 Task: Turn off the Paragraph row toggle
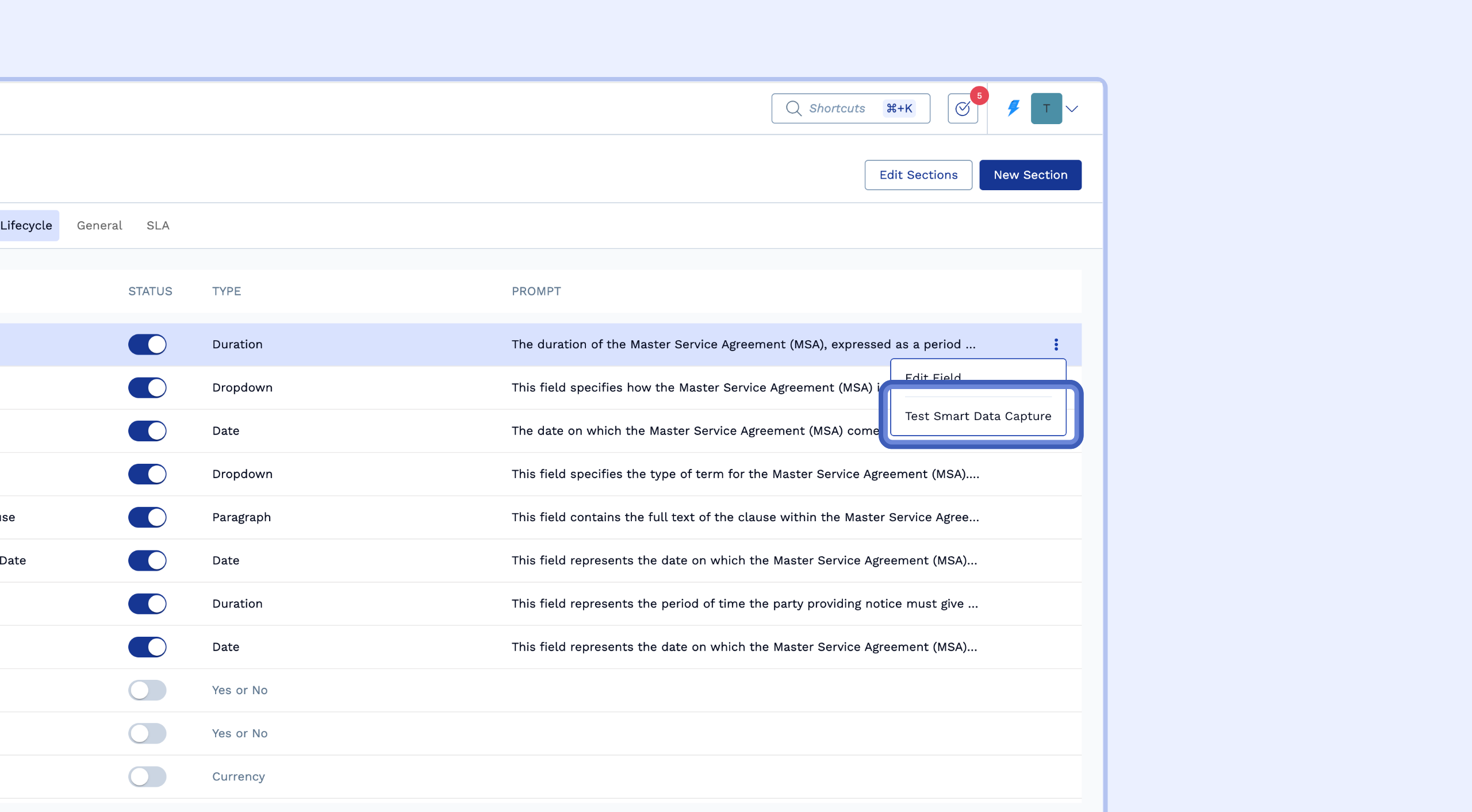pyautogui.click(x=147, y=517)
